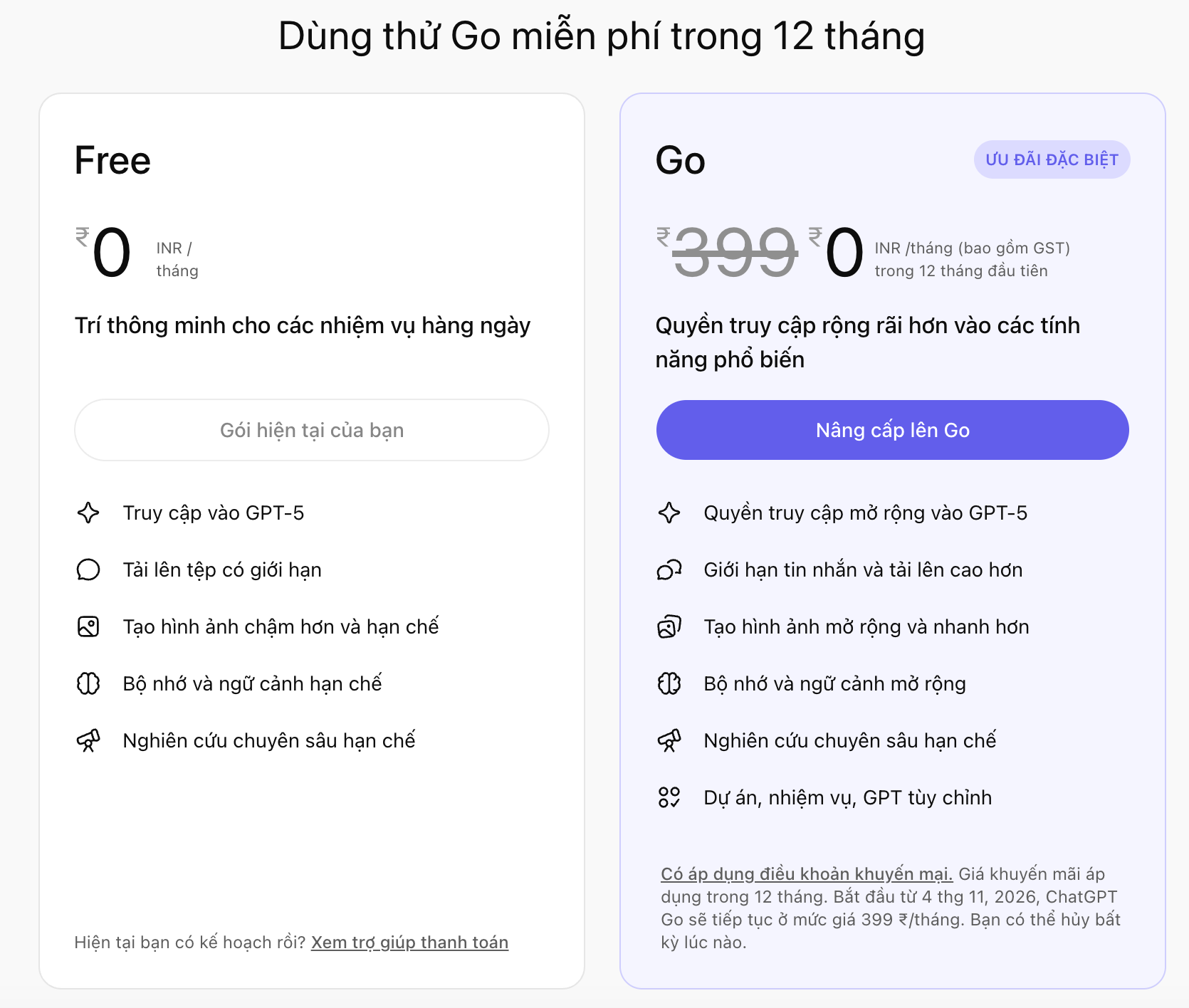Click the sparkle icon beside Truy cập vào GPT-5
Viewport: 1189px width, 1008px height.
tap(88, 513)
